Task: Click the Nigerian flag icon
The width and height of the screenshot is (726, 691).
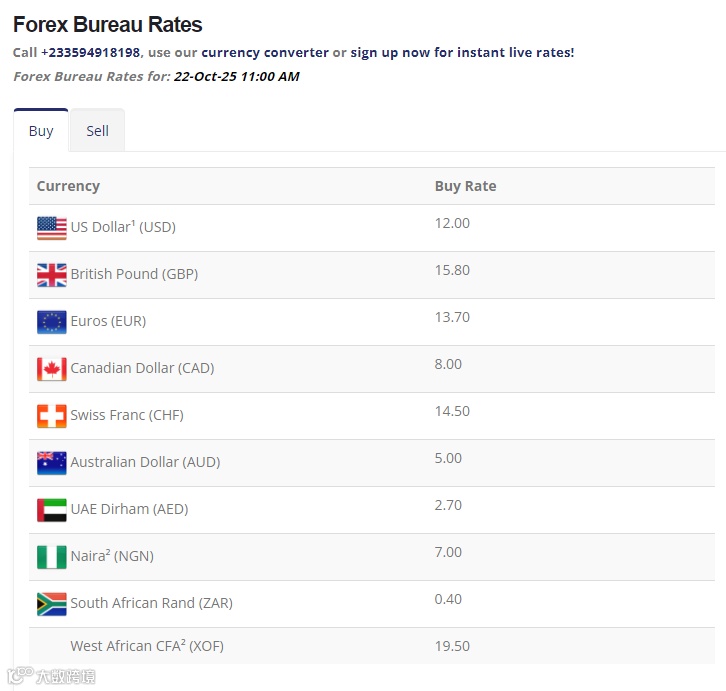Action: [52, 557]
